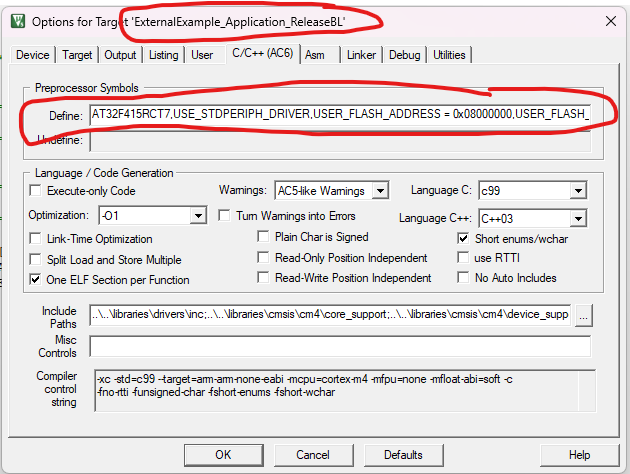This screenshot has width=630, height=474.
Task: Click the Define preprocessor symbols field
Action: click(x=340, y=117)
